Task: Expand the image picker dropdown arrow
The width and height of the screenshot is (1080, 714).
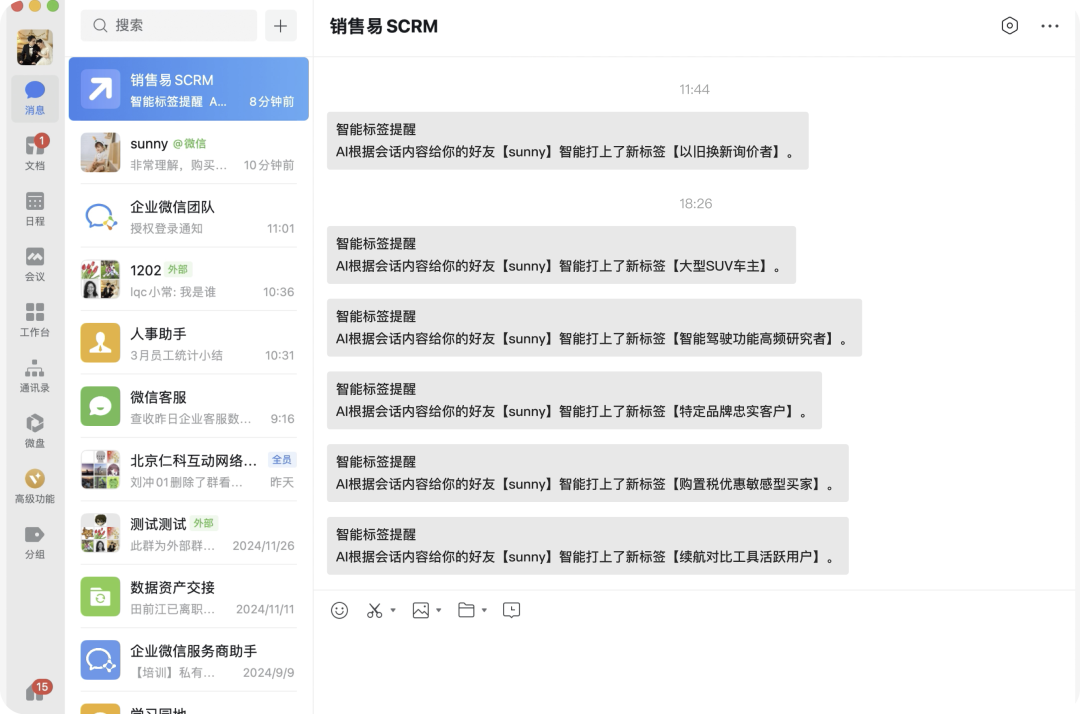Action: tap(439, 610)
